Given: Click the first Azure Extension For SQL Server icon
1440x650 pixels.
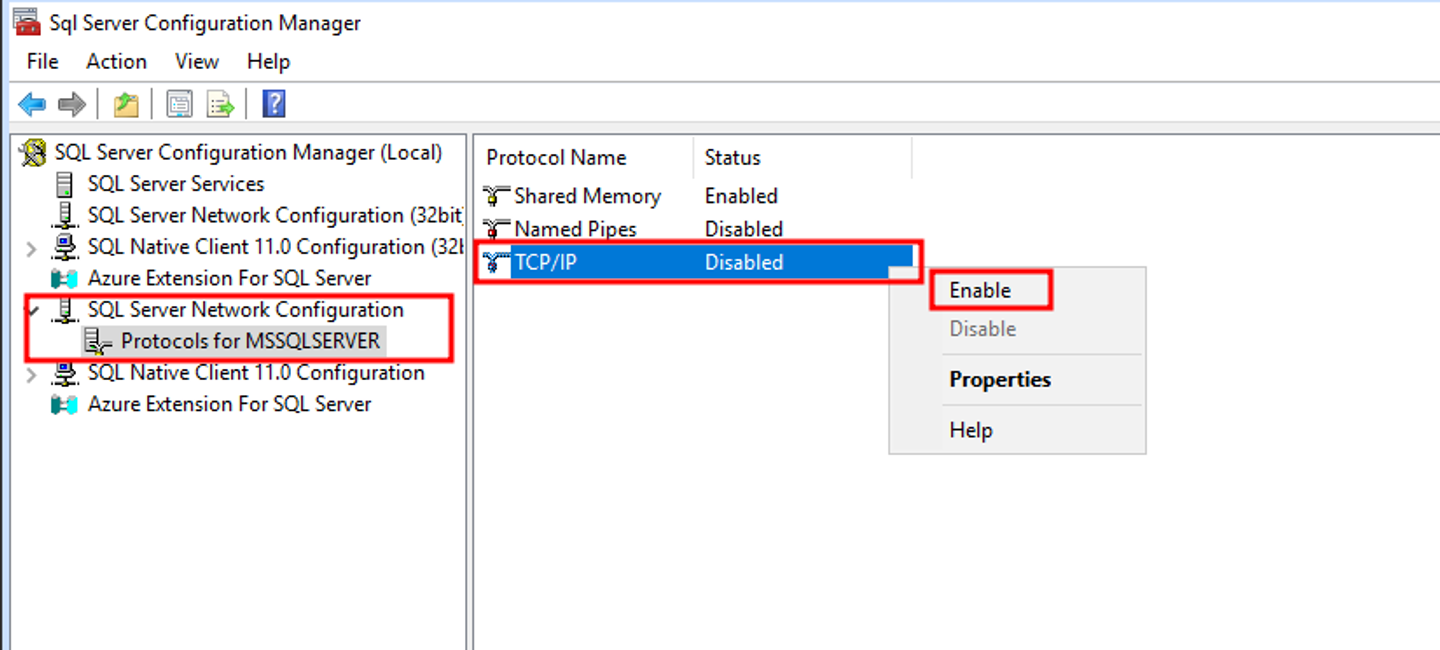Looking at the screenshot, I should point(65,279).
